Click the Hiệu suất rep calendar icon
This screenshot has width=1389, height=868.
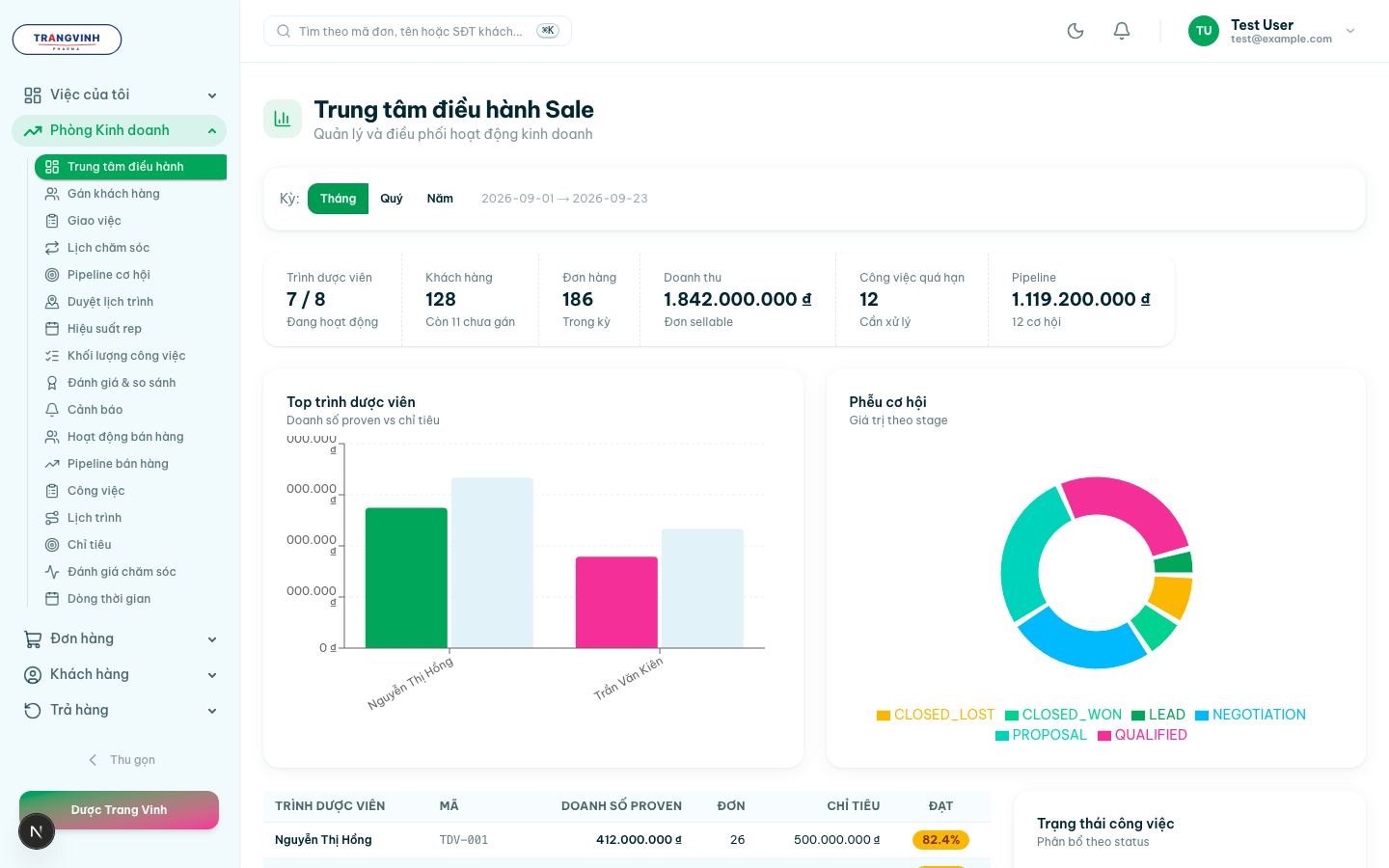tap(52, 329)
